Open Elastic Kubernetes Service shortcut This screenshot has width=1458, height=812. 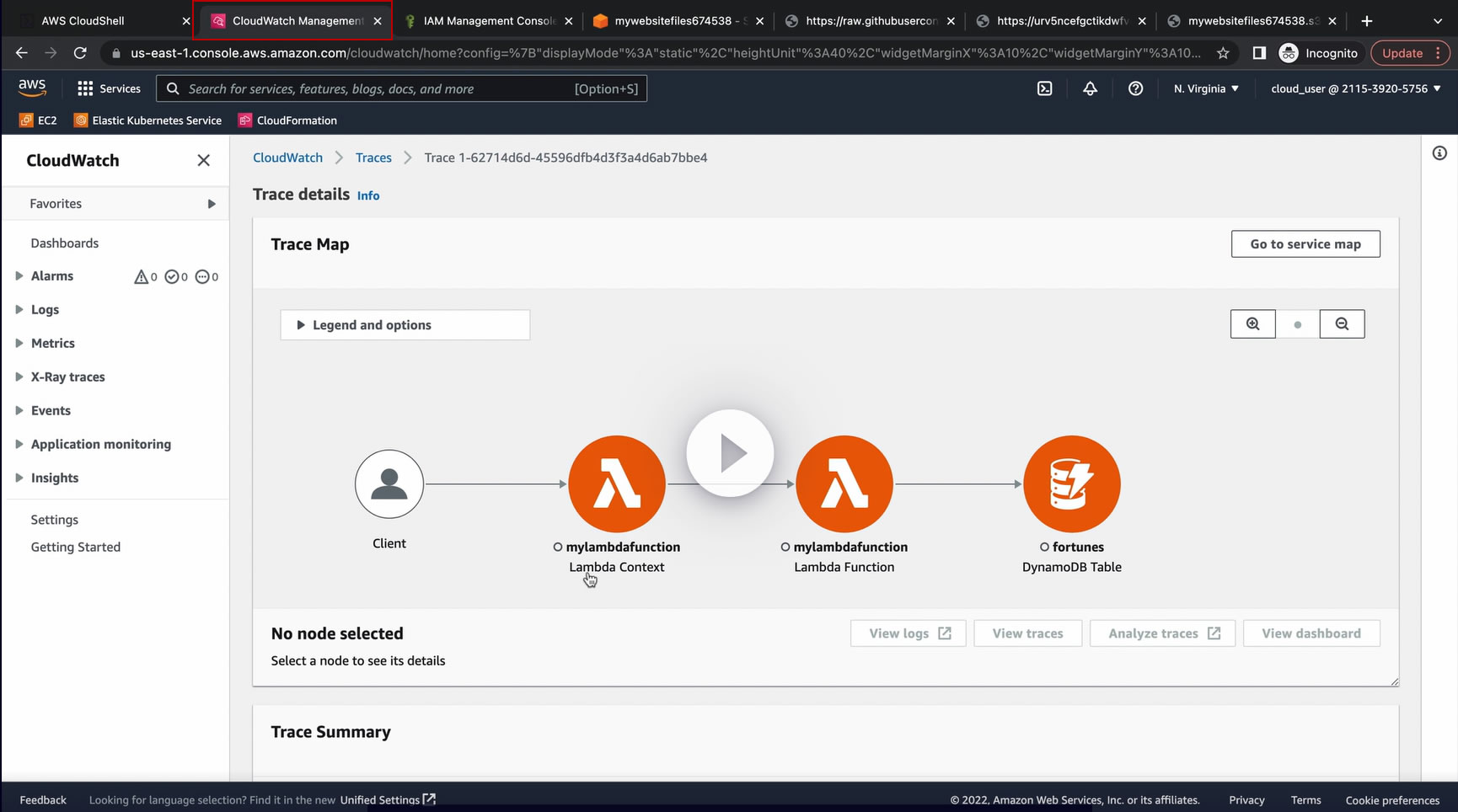148,120
